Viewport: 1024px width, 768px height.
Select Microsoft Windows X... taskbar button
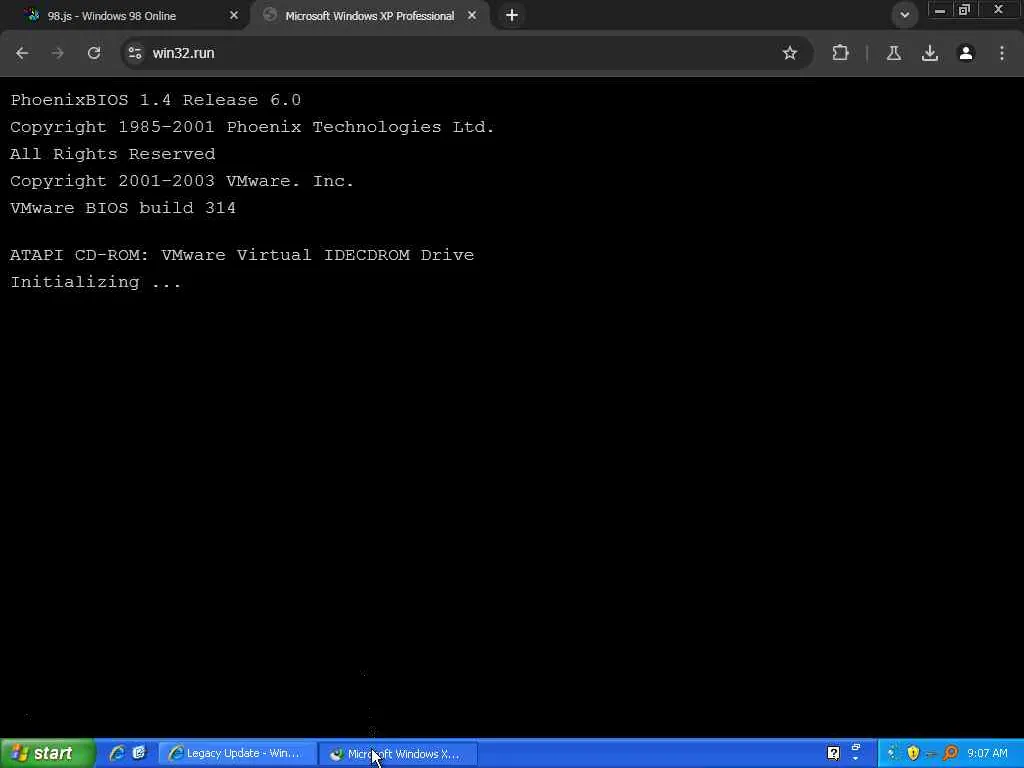pos(398,754)
